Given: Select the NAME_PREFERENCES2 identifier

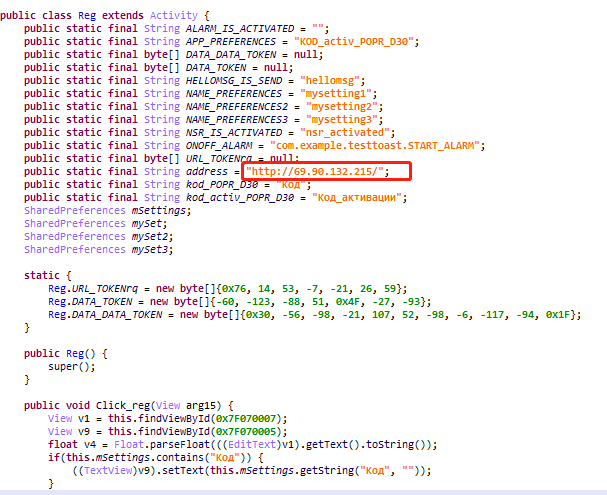Looking at the screenshot, I should pos(237,106).
